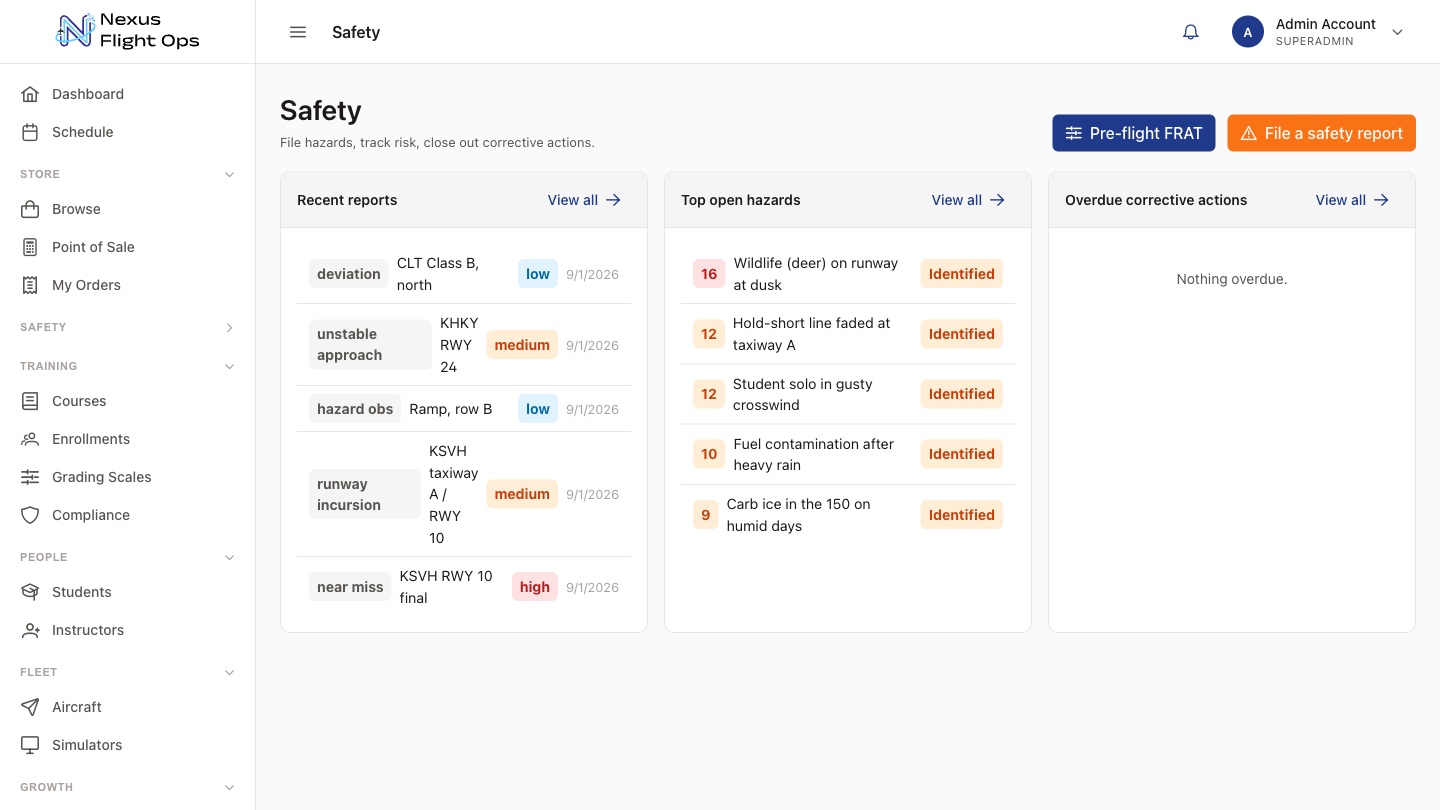This screenshot has height=810, width=1440.
Task: Select the Hold-short line faded at taxiway A hazard
Action: coord(848,334)
